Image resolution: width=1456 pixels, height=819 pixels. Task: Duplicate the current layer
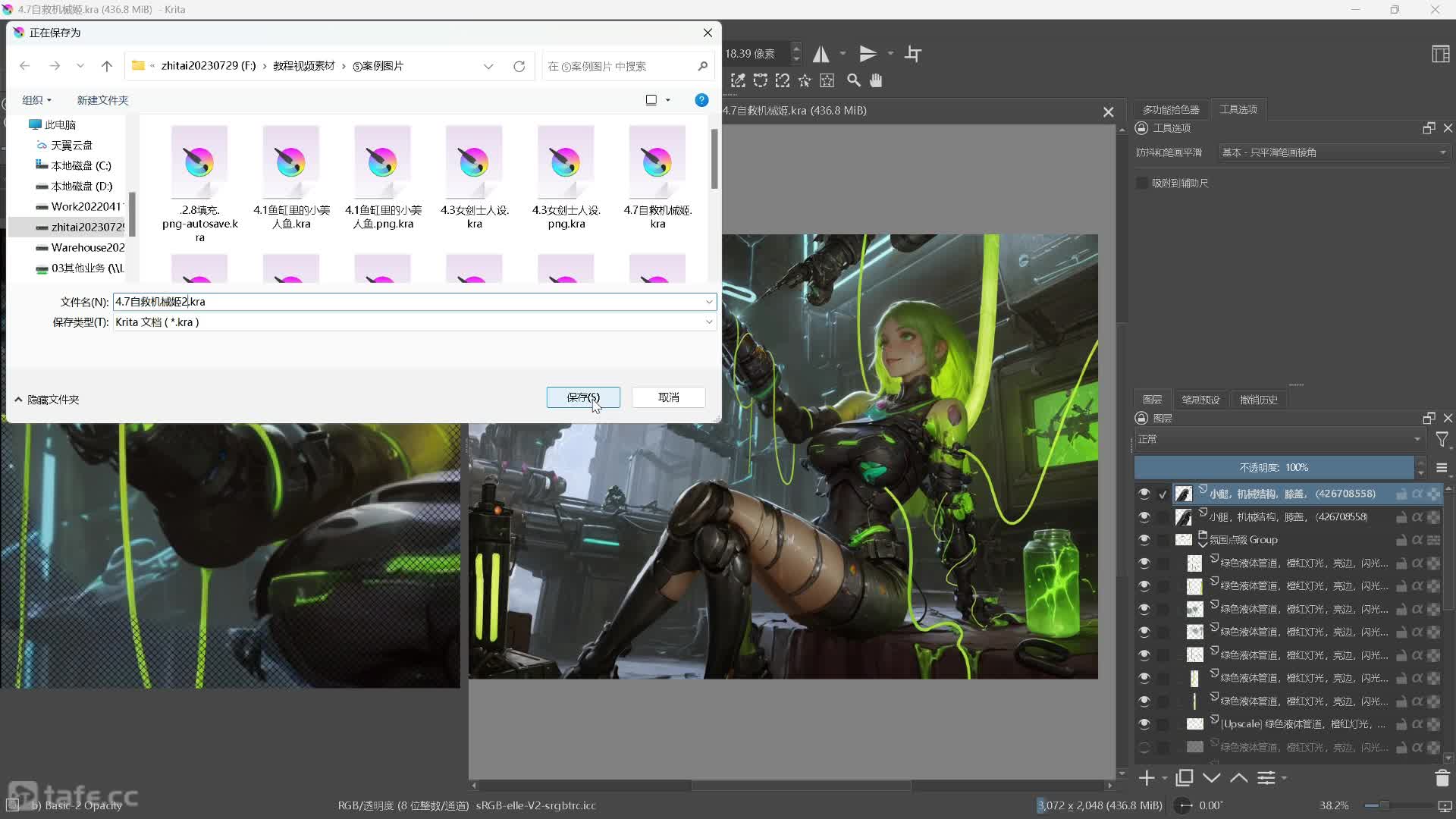coord(1185,778)
